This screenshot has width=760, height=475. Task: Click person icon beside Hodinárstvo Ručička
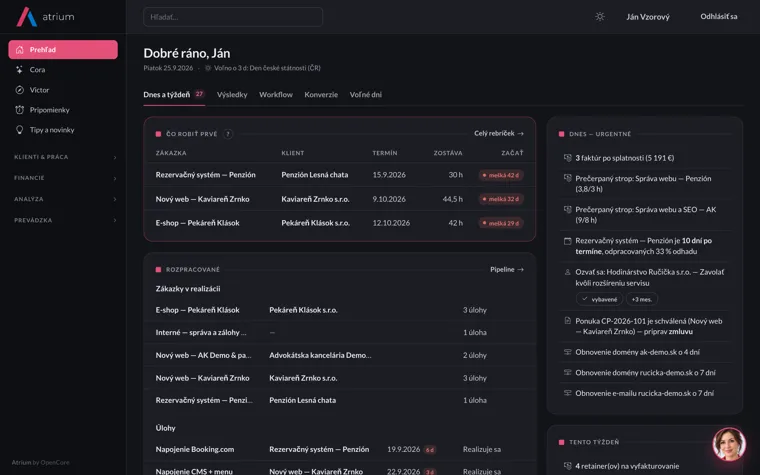568,272
